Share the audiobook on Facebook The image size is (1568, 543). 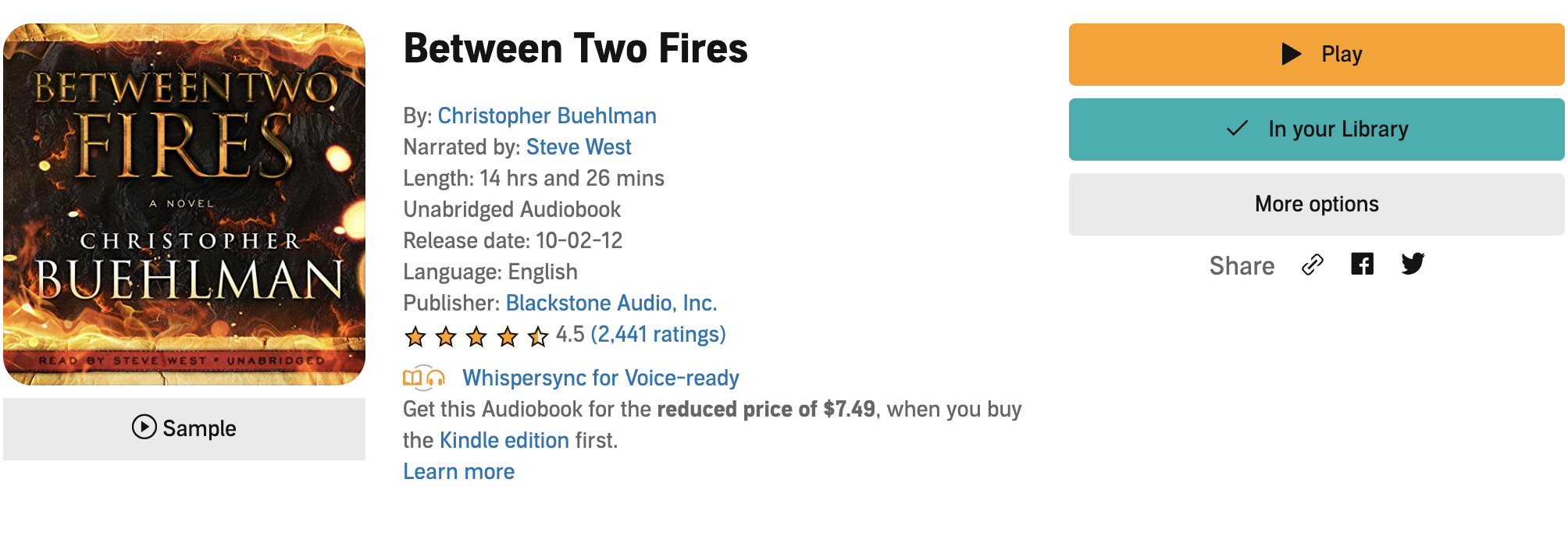tap(1362, 264)
